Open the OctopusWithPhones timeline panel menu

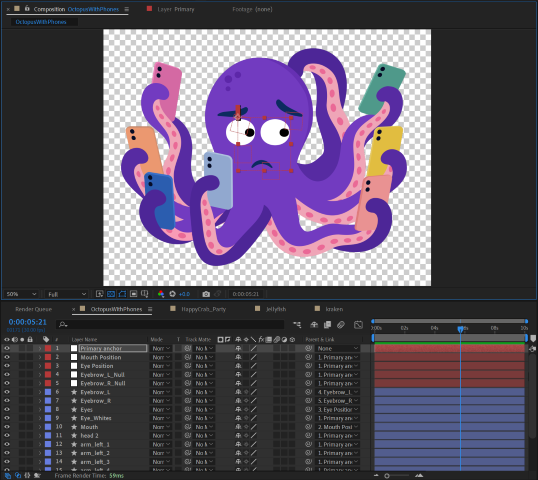point(150,309)
